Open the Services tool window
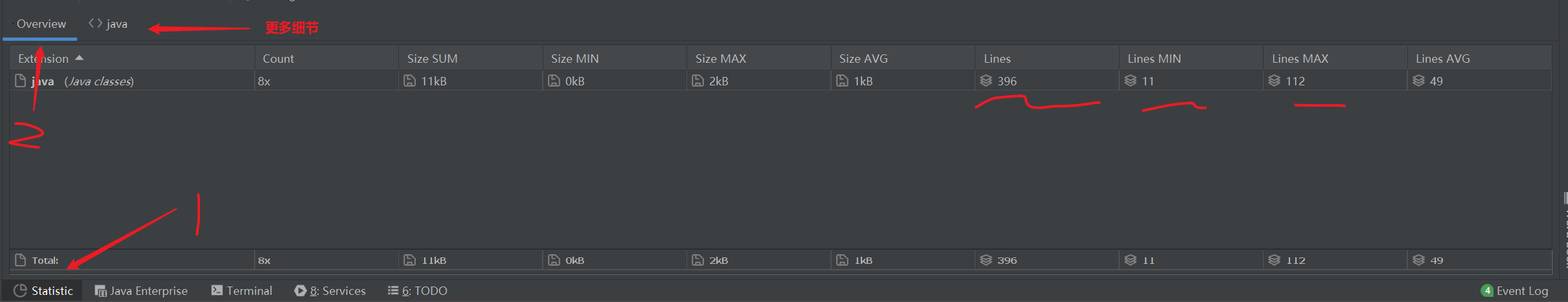 (x=330, y=291)
